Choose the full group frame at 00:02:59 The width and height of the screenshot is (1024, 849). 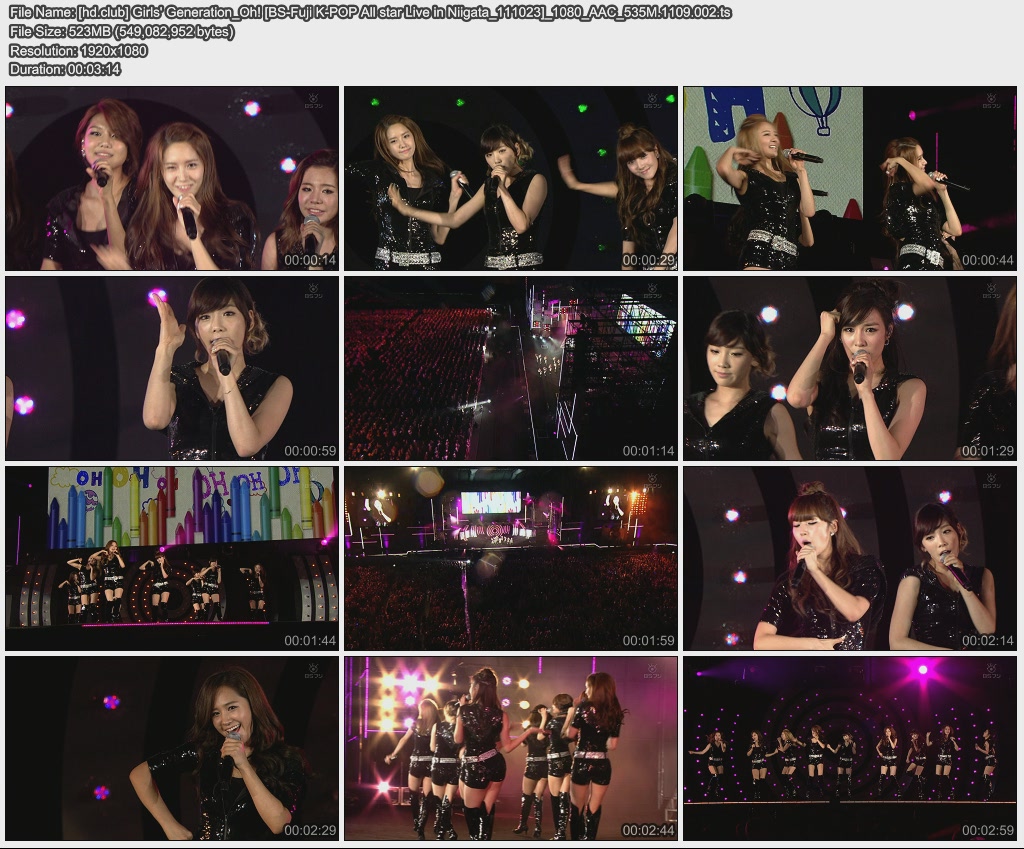click(x=850, y=748)
